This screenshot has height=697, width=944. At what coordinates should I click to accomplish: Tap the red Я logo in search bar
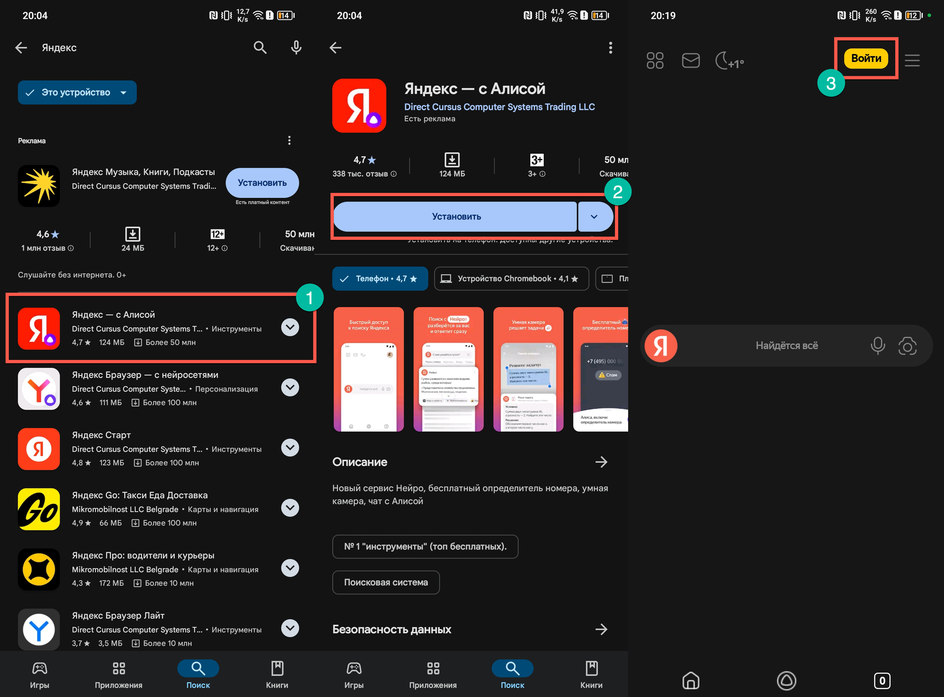(661, 346)
